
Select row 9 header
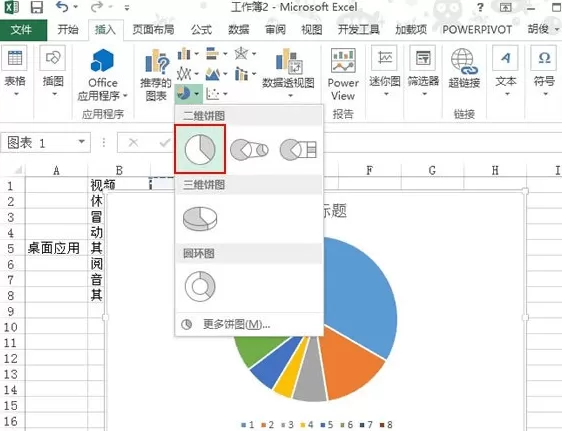tap(11, 311)
